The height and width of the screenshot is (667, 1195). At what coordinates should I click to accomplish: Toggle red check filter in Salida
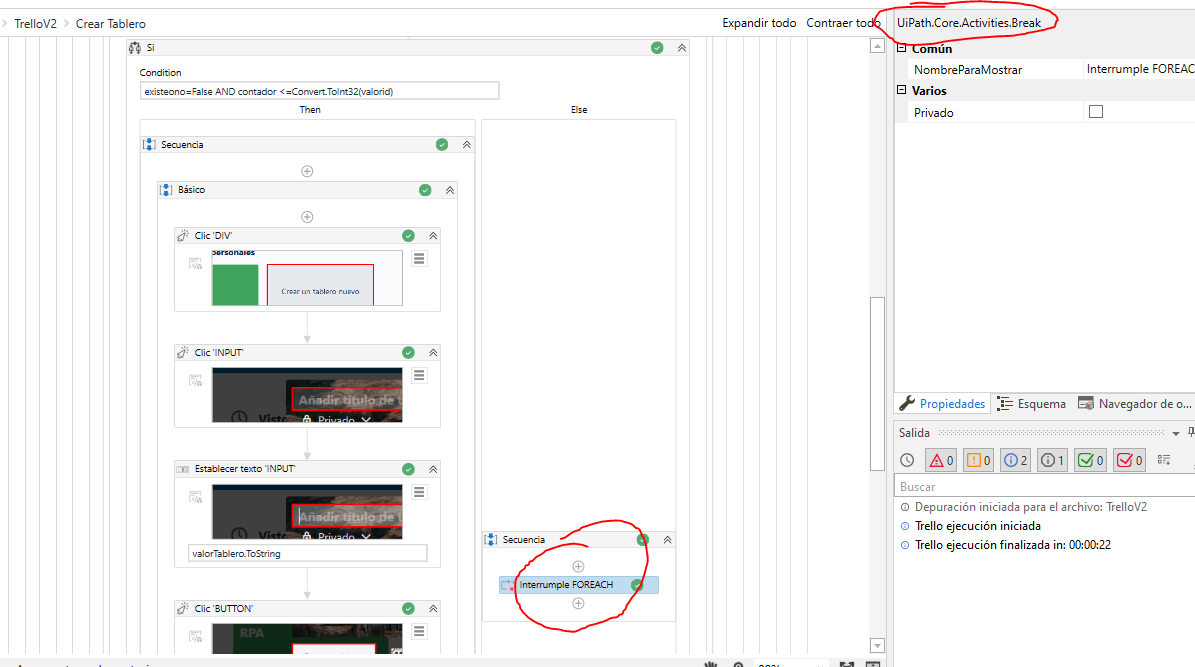tap(1129, 460)
